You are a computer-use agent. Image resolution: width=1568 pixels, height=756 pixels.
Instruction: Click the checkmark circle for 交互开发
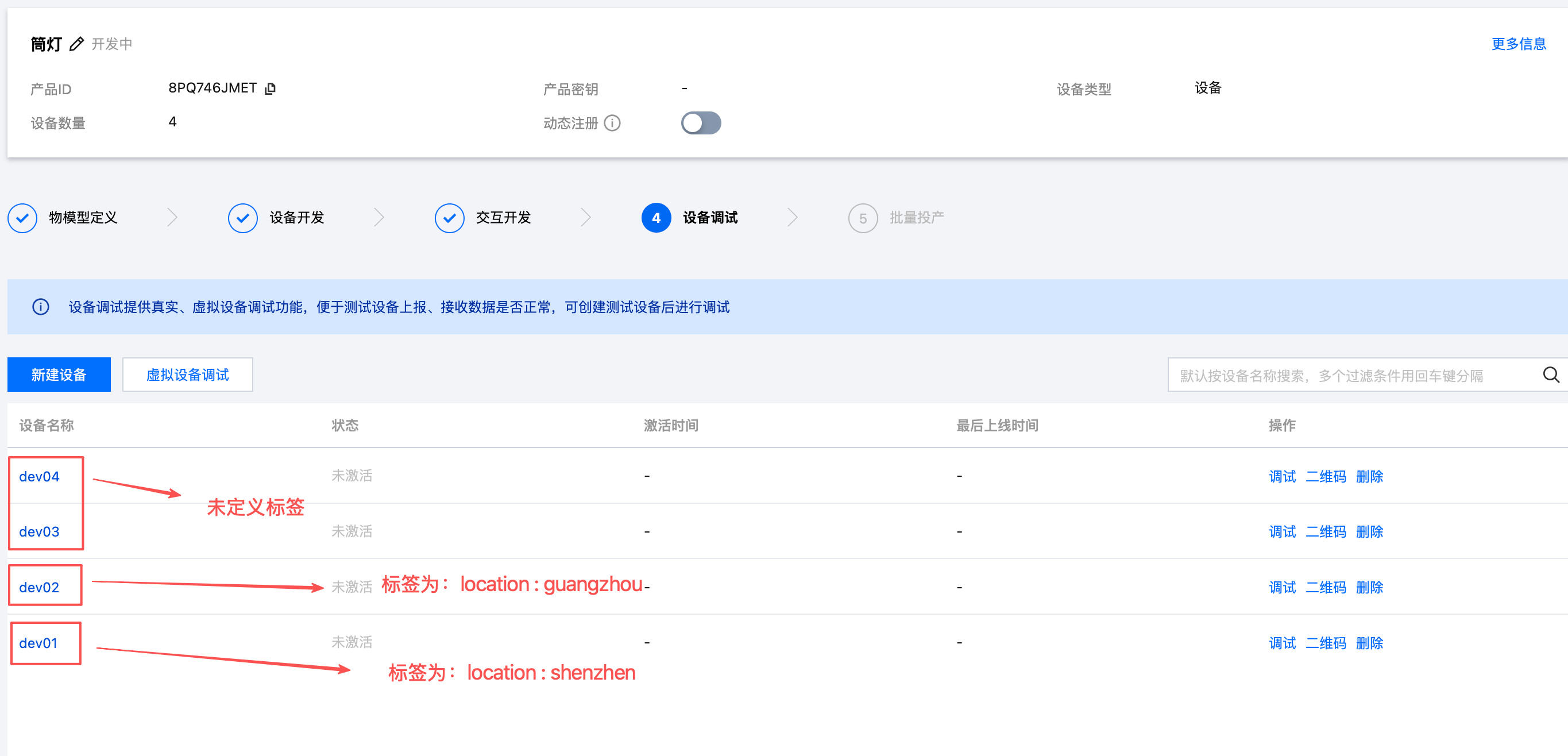[449, 218]
